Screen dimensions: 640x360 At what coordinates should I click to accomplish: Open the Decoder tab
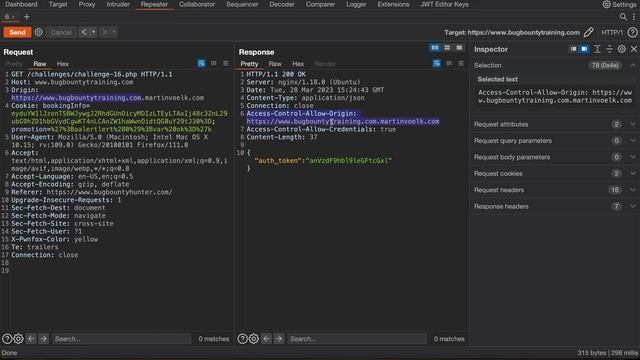pyautogui.click(x=282, y=4)
